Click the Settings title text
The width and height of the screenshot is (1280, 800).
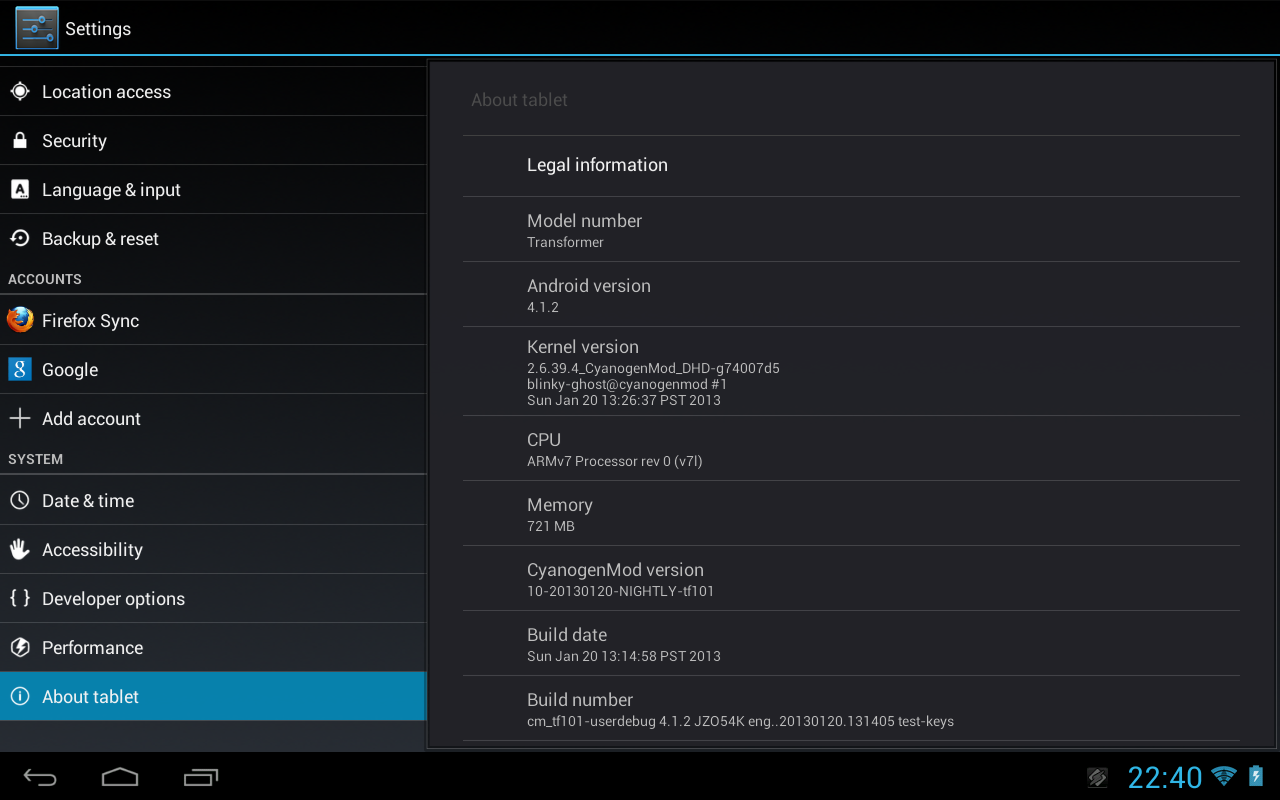[98, 29]
